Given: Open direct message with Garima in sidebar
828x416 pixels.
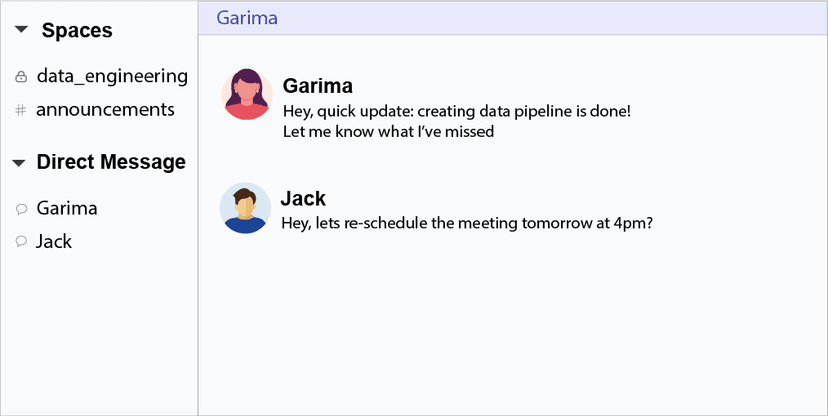Looking at the screenshot, I should pos(66,208).
